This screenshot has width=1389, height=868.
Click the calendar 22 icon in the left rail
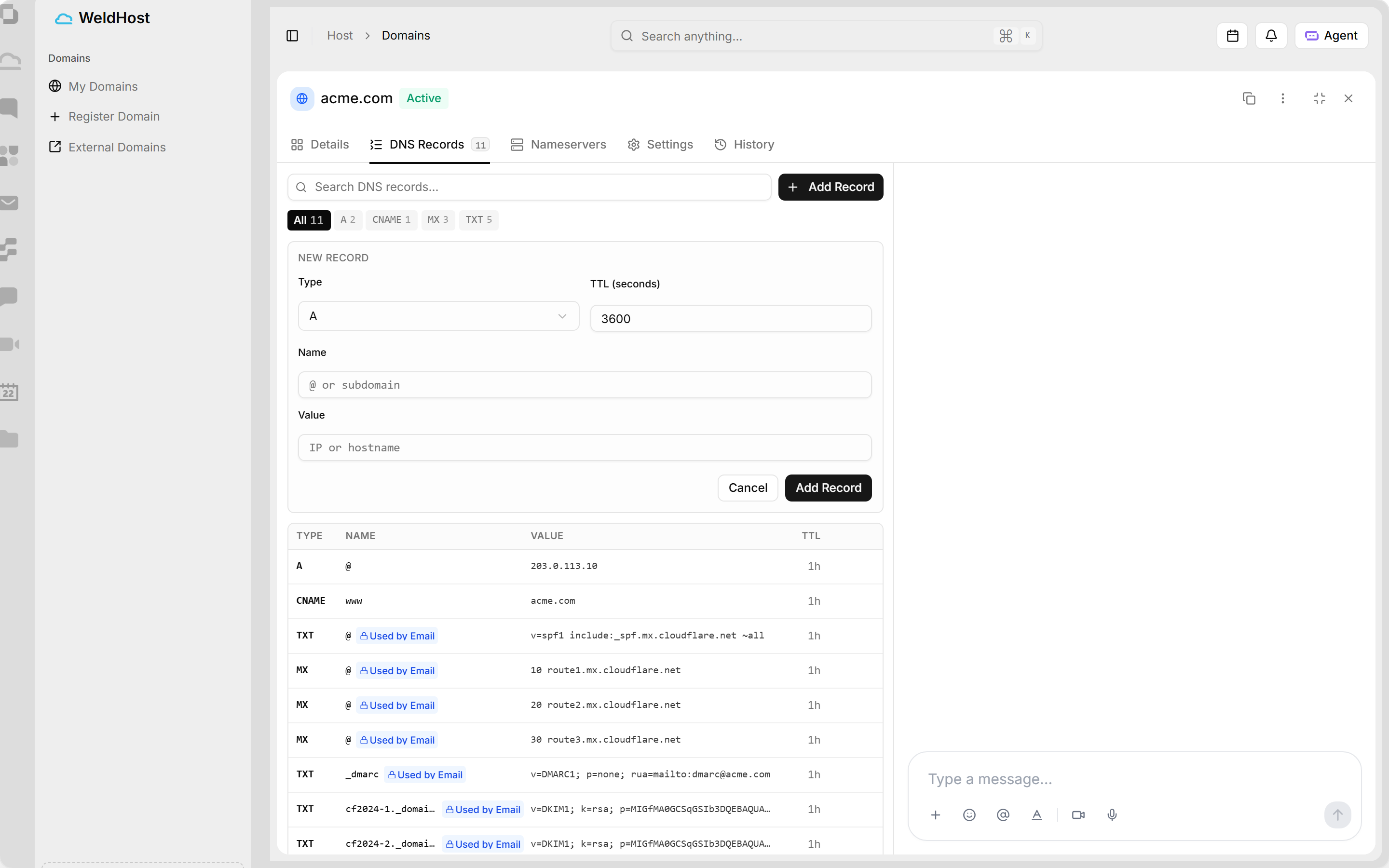tap(9, 392)
